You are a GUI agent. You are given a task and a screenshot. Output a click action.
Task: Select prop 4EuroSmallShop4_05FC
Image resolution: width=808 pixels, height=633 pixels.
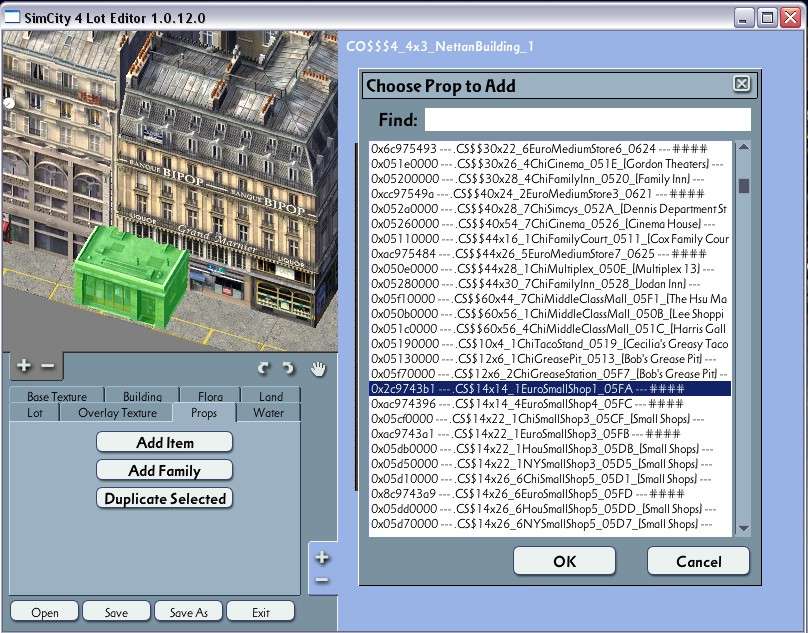pos(550,404)
